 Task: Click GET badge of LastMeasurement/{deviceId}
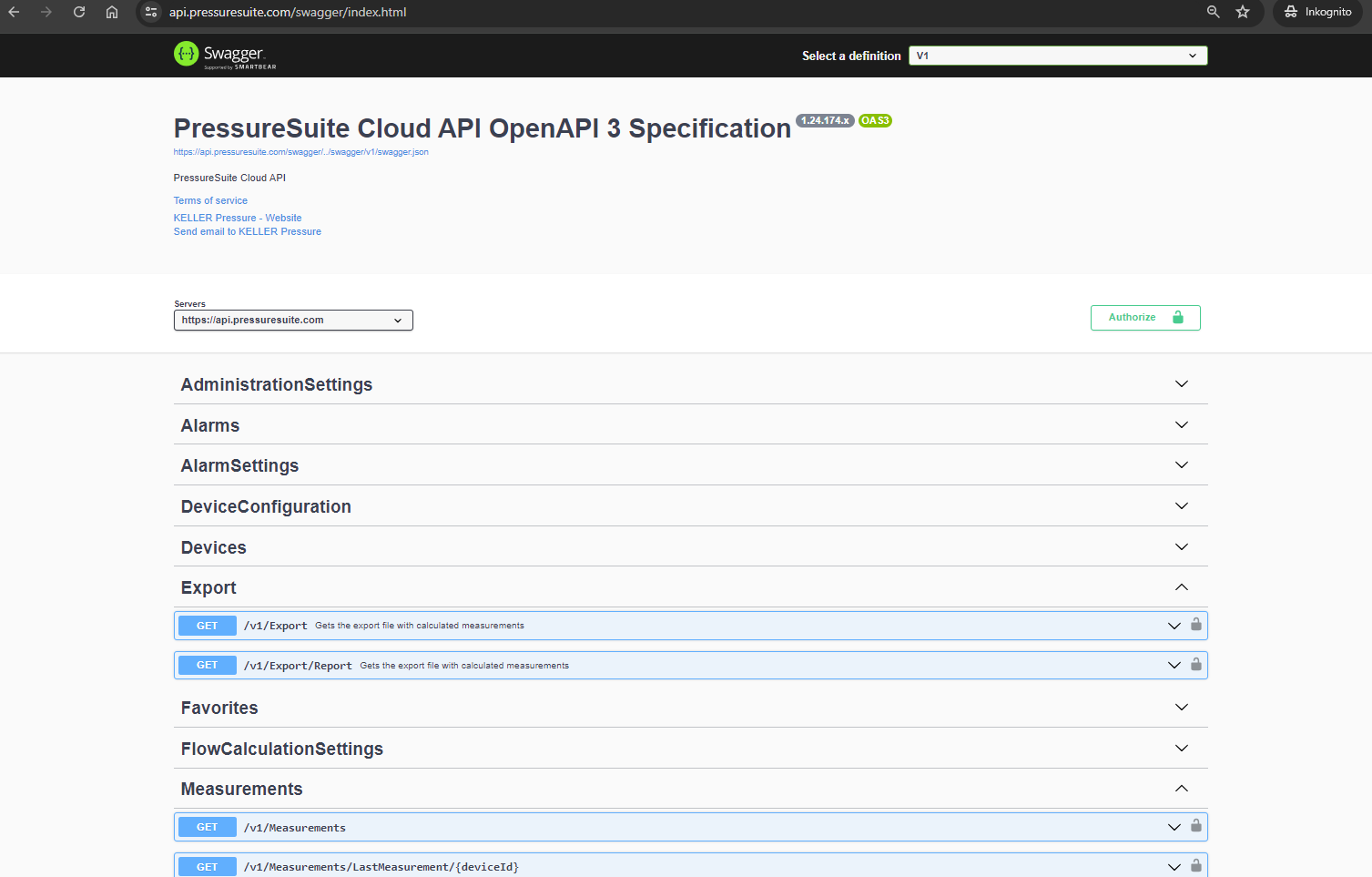tap(208, 867)
